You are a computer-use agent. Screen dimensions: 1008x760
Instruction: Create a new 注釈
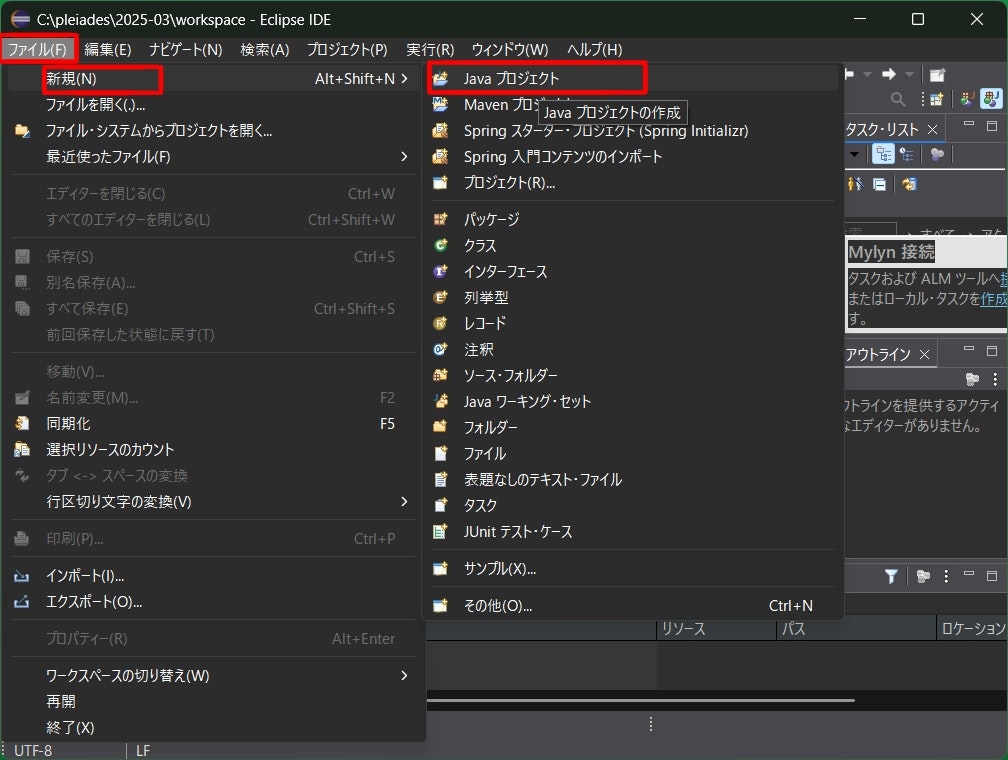point(633,350)
